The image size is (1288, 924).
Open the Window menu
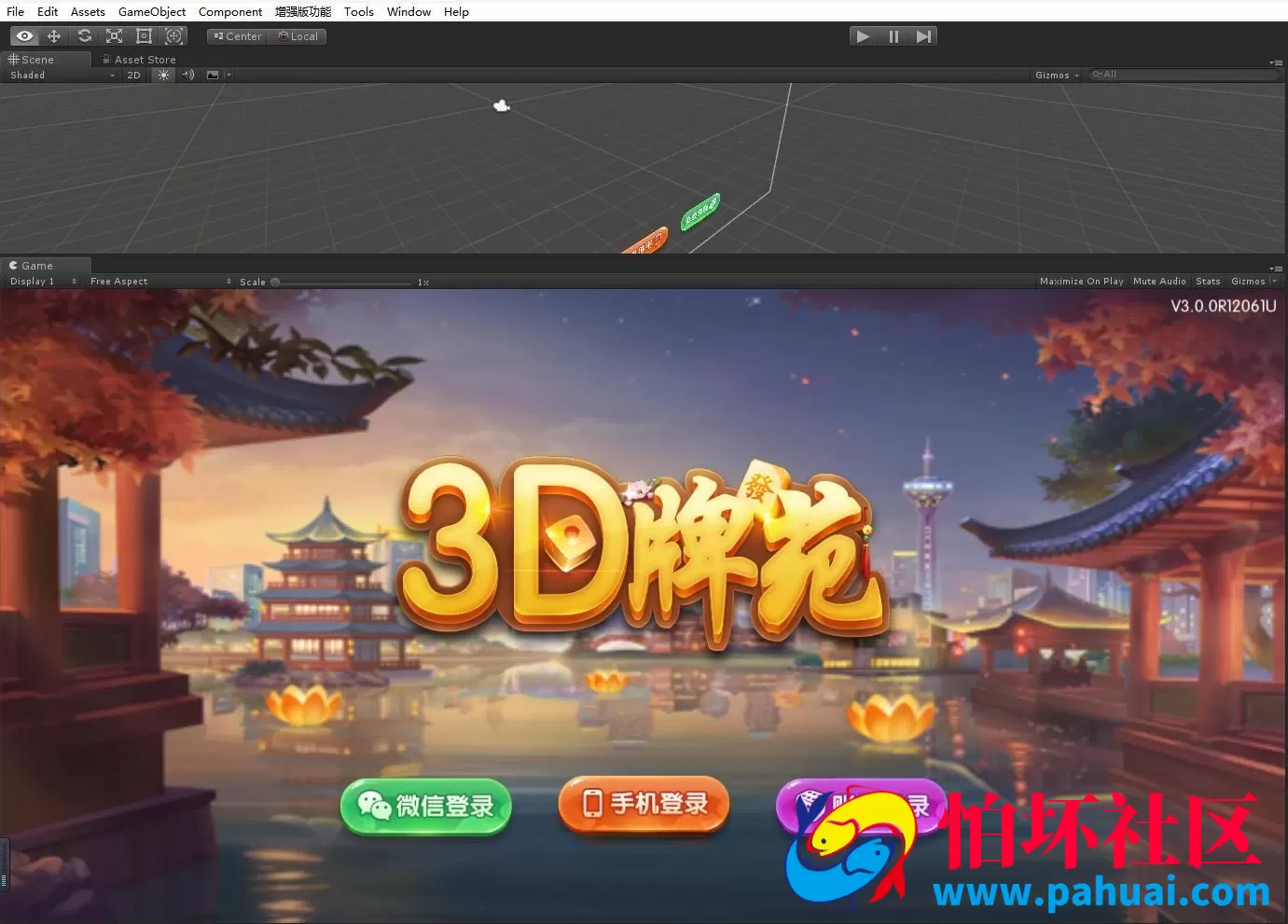click(x=409, y=11)
